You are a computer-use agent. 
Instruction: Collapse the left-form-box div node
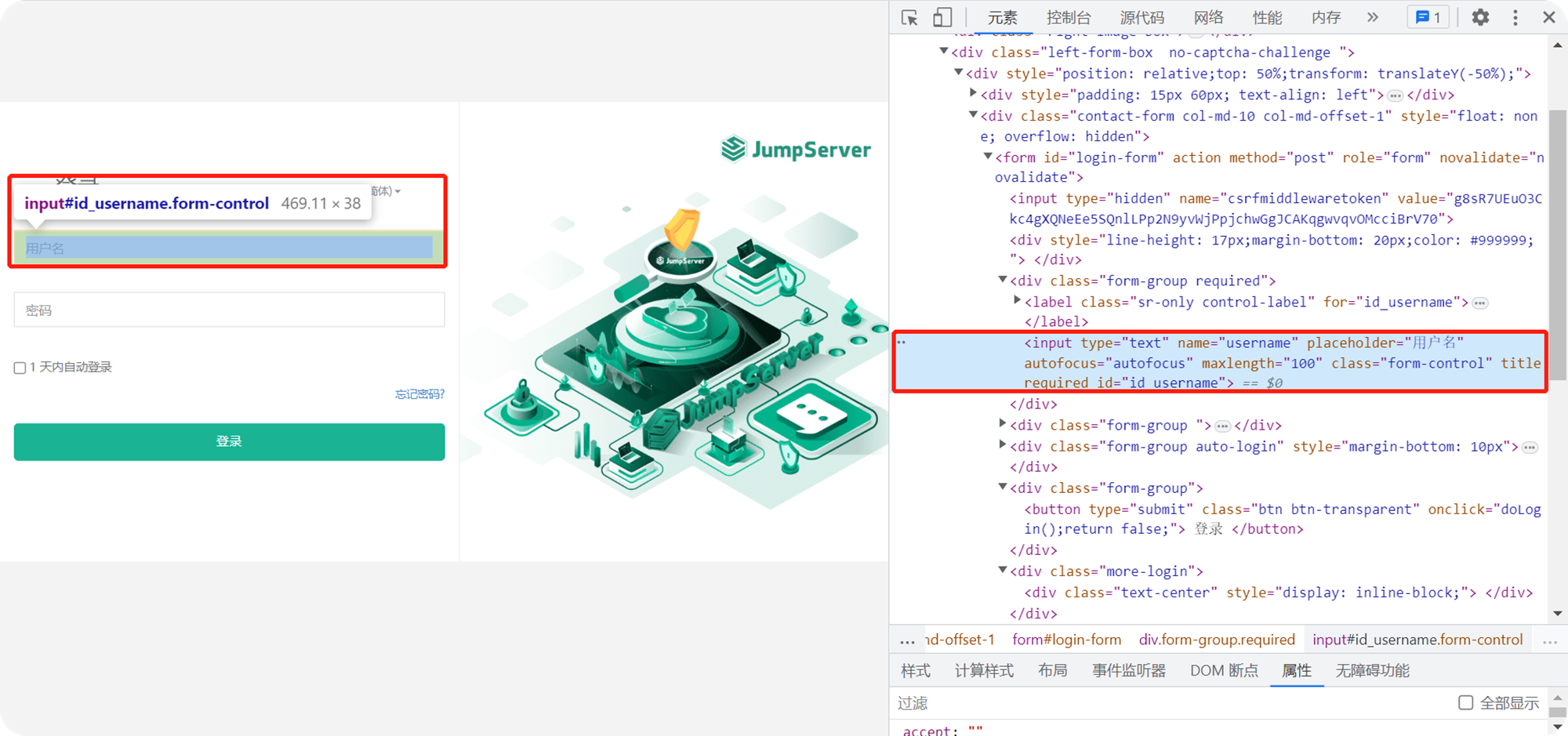pos(944,52)
